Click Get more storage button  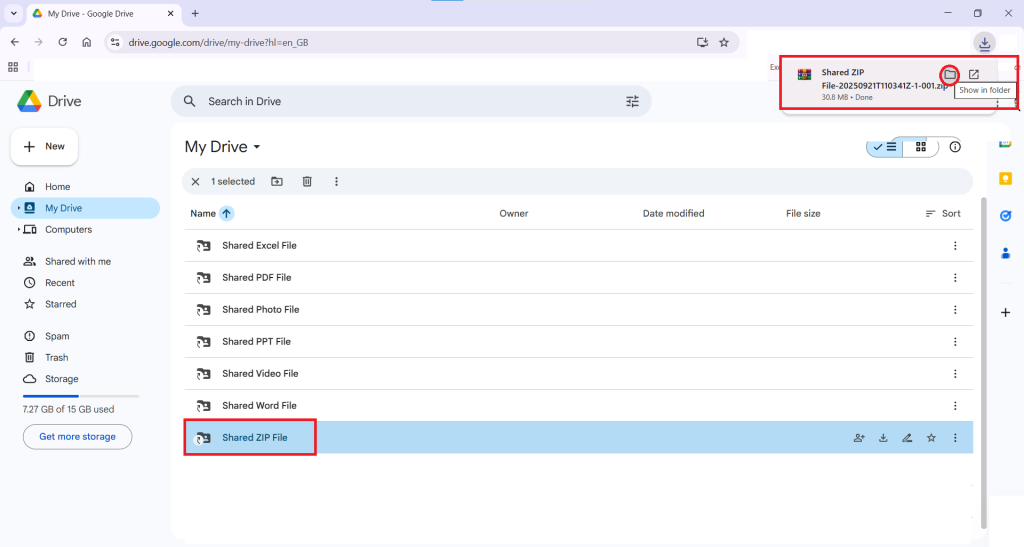[x=77, y=437]
